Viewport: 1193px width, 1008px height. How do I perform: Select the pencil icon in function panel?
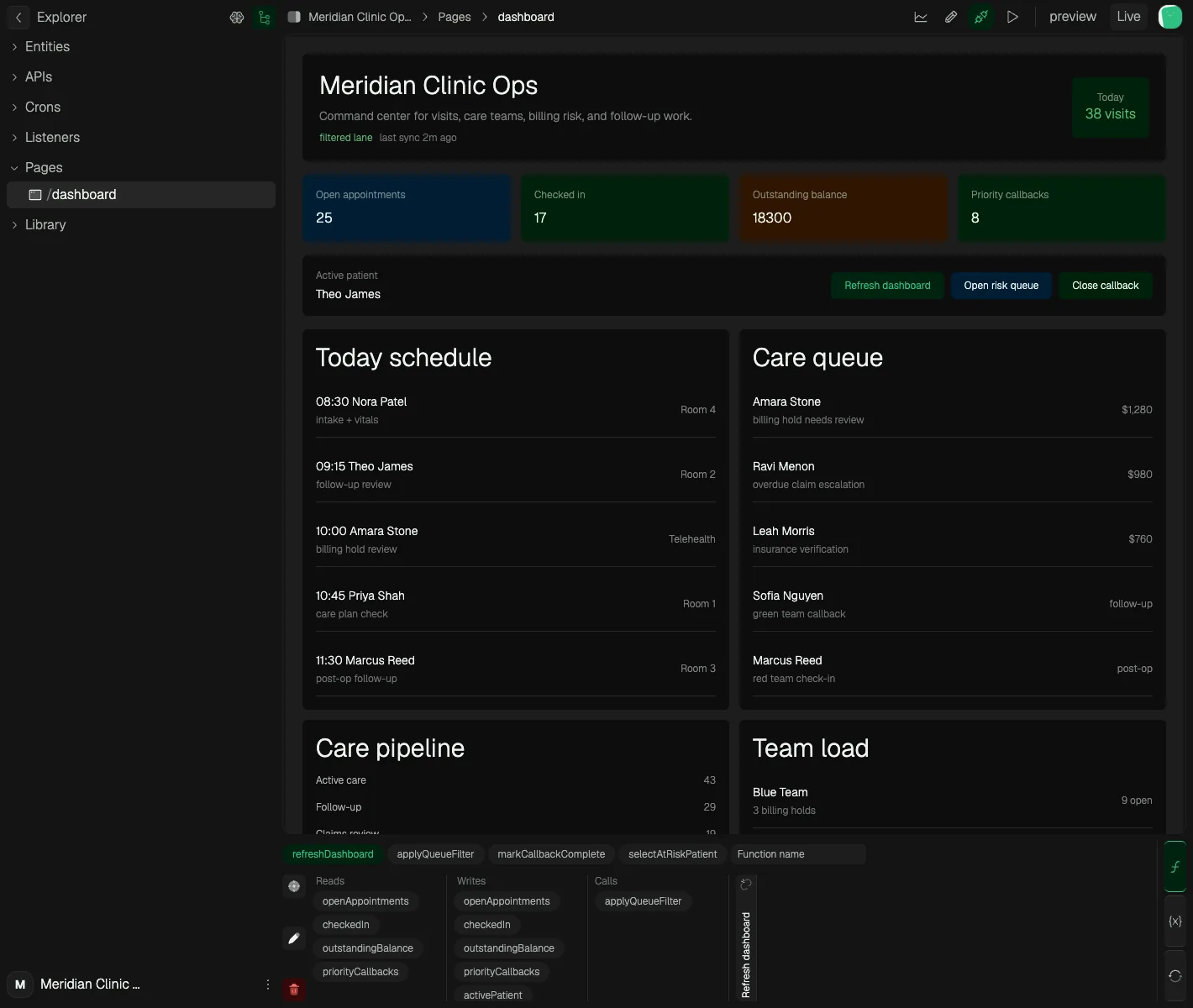point(294,938)
